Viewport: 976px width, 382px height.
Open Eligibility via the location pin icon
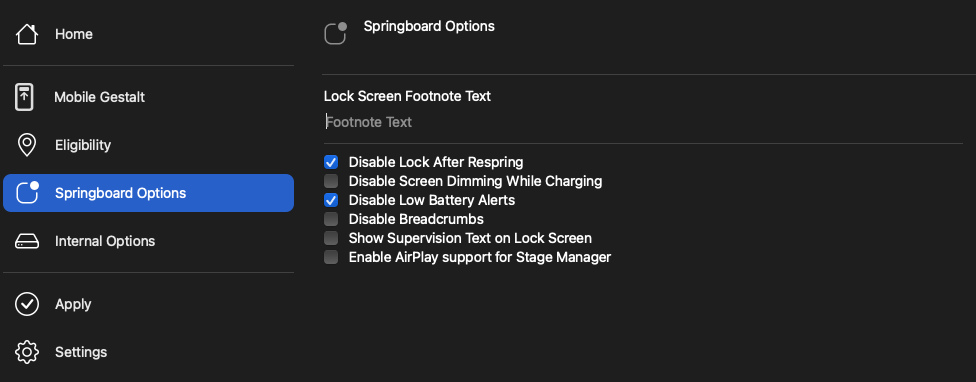click(x=27, y=145)
